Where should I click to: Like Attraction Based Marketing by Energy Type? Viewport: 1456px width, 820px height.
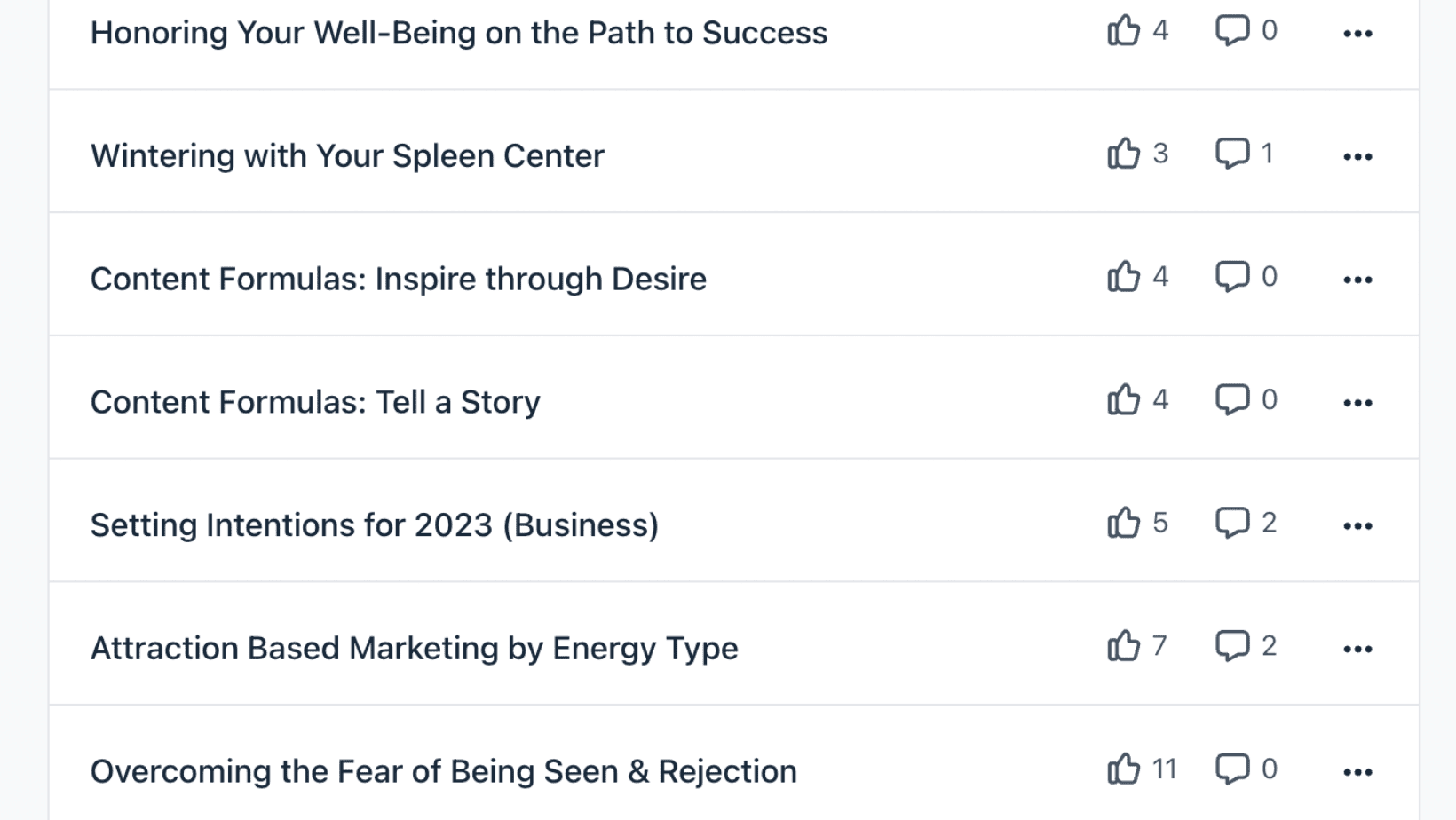coord(1124,646)
